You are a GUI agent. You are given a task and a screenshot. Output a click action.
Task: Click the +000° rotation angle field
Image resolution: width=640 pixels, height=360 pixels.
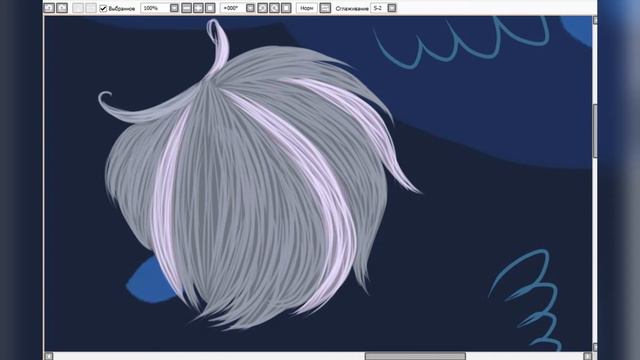tap(233, 8)
